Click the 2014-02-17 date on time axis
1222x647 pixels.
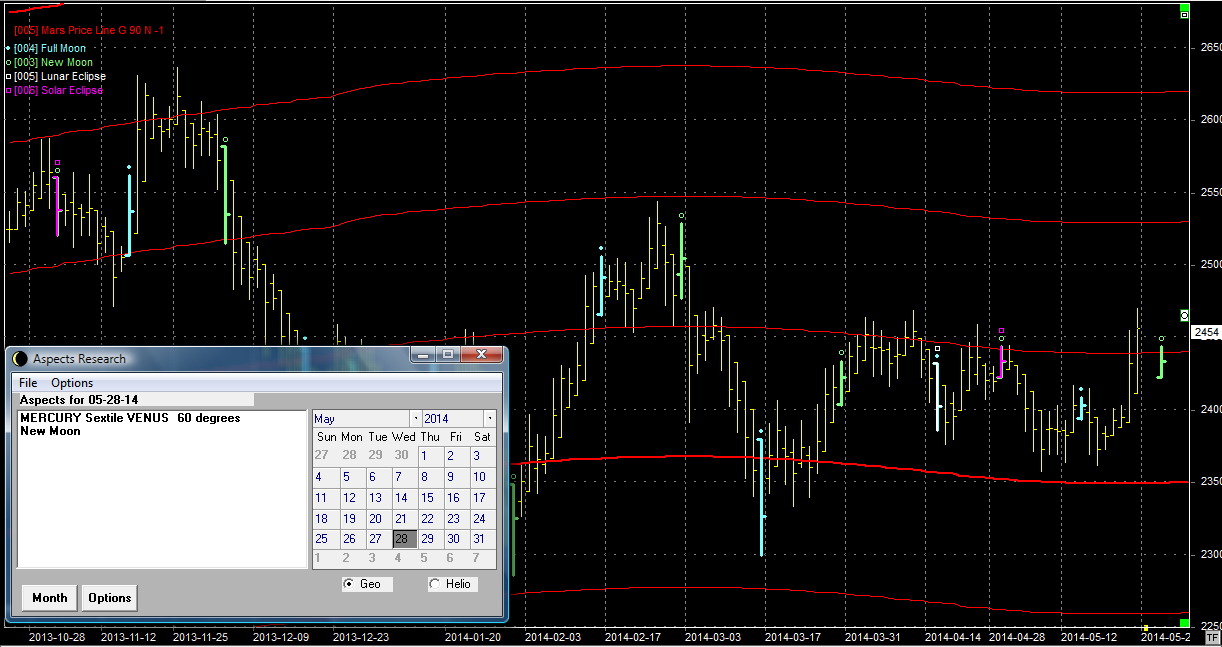tap(635, 636)
